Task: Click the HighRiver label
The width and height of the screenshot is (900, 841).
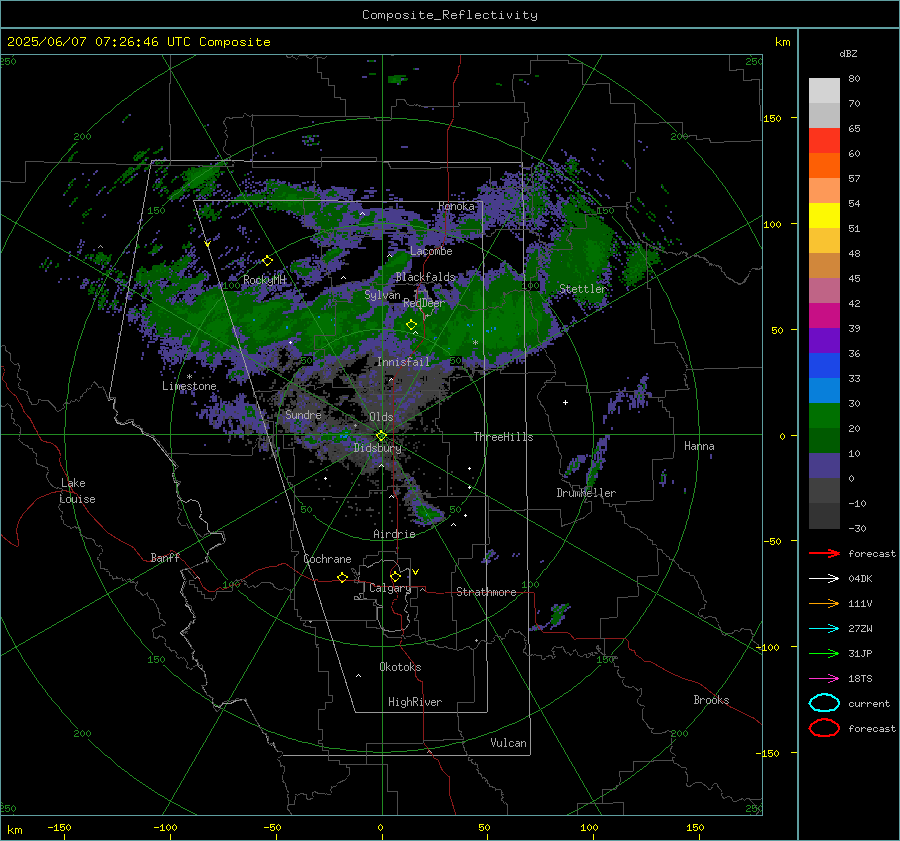Action: [415, 702]
